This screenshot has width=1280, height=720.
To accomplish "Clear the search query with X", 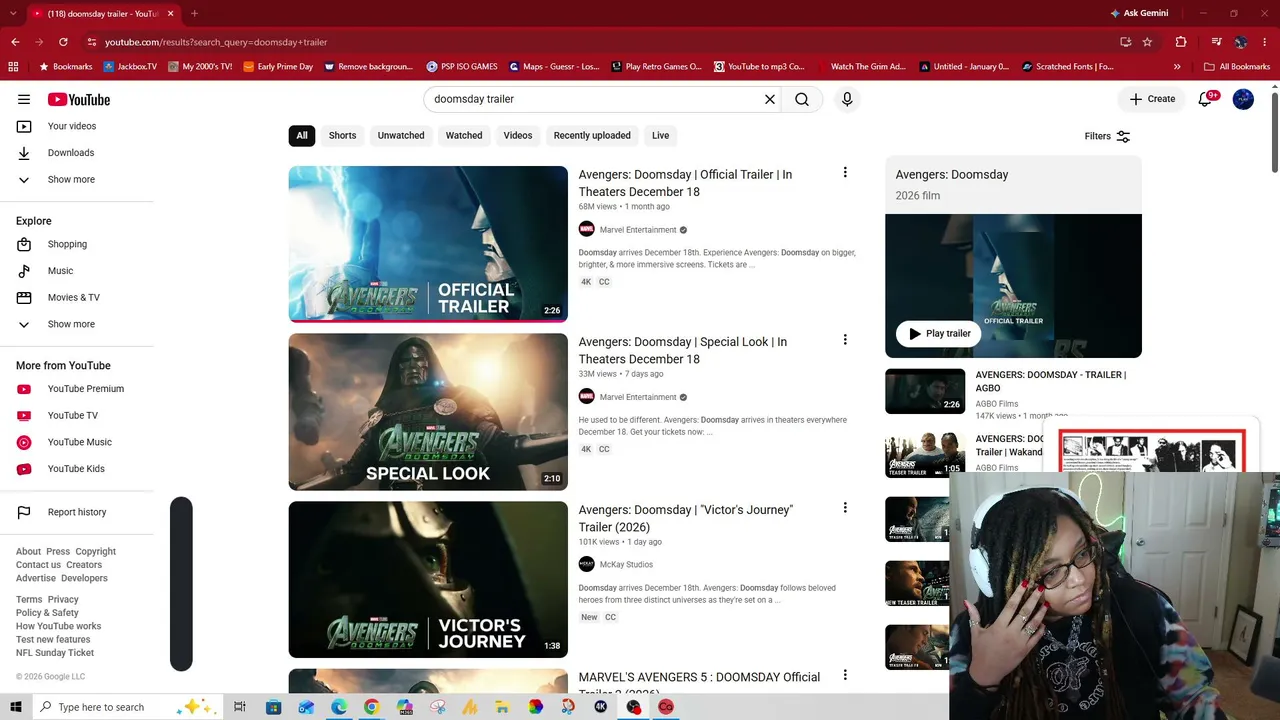I will [770, 99].
